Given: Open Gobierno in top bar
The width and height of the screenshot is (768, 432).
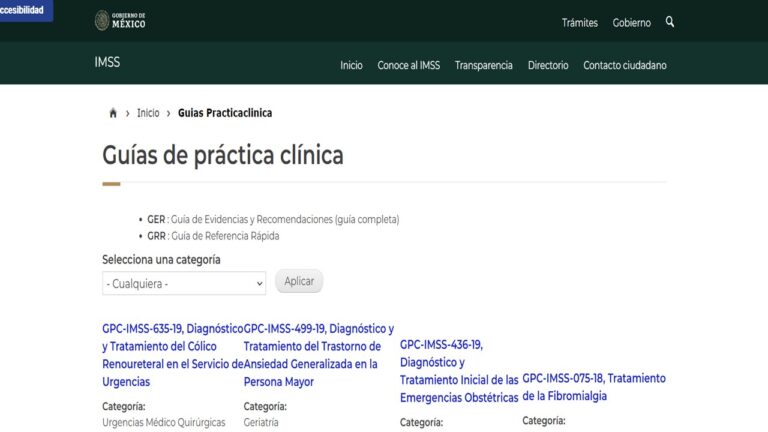Looking at the screenshot, I should coord(631,23).
